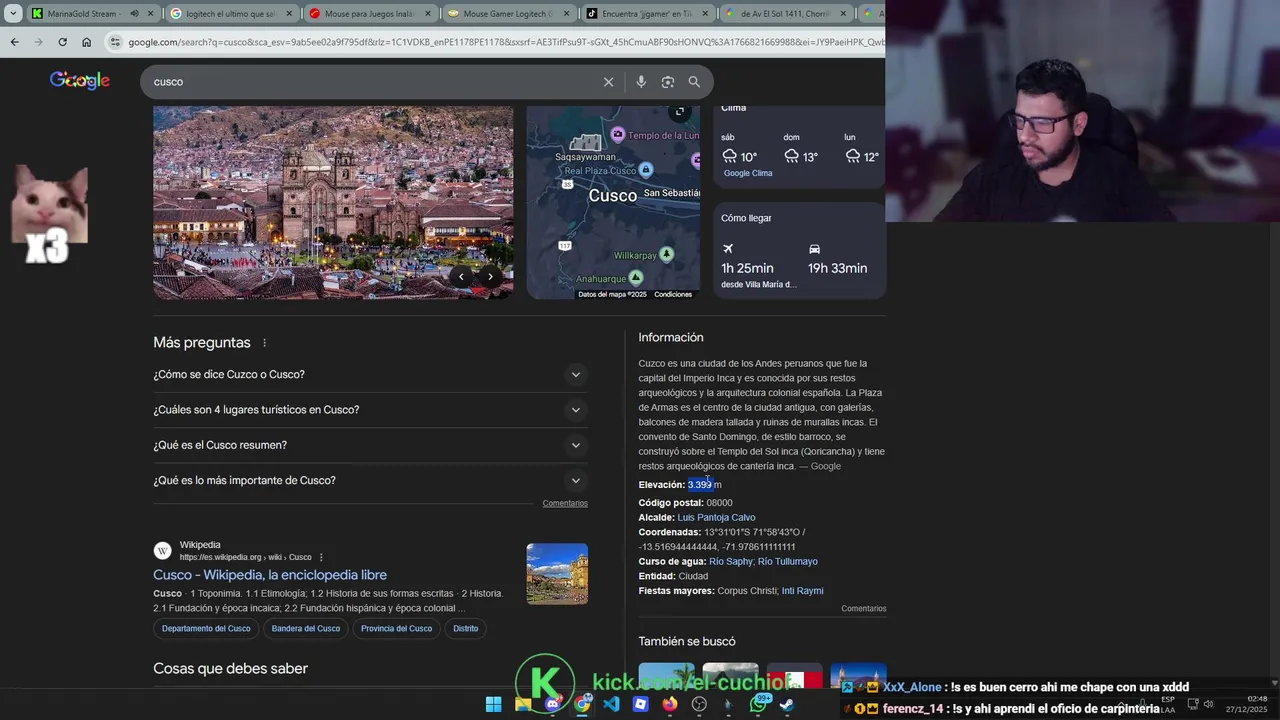Reload the page with the refresh icon
This screenshot has width=1280, height=720.
click(62, 42)
